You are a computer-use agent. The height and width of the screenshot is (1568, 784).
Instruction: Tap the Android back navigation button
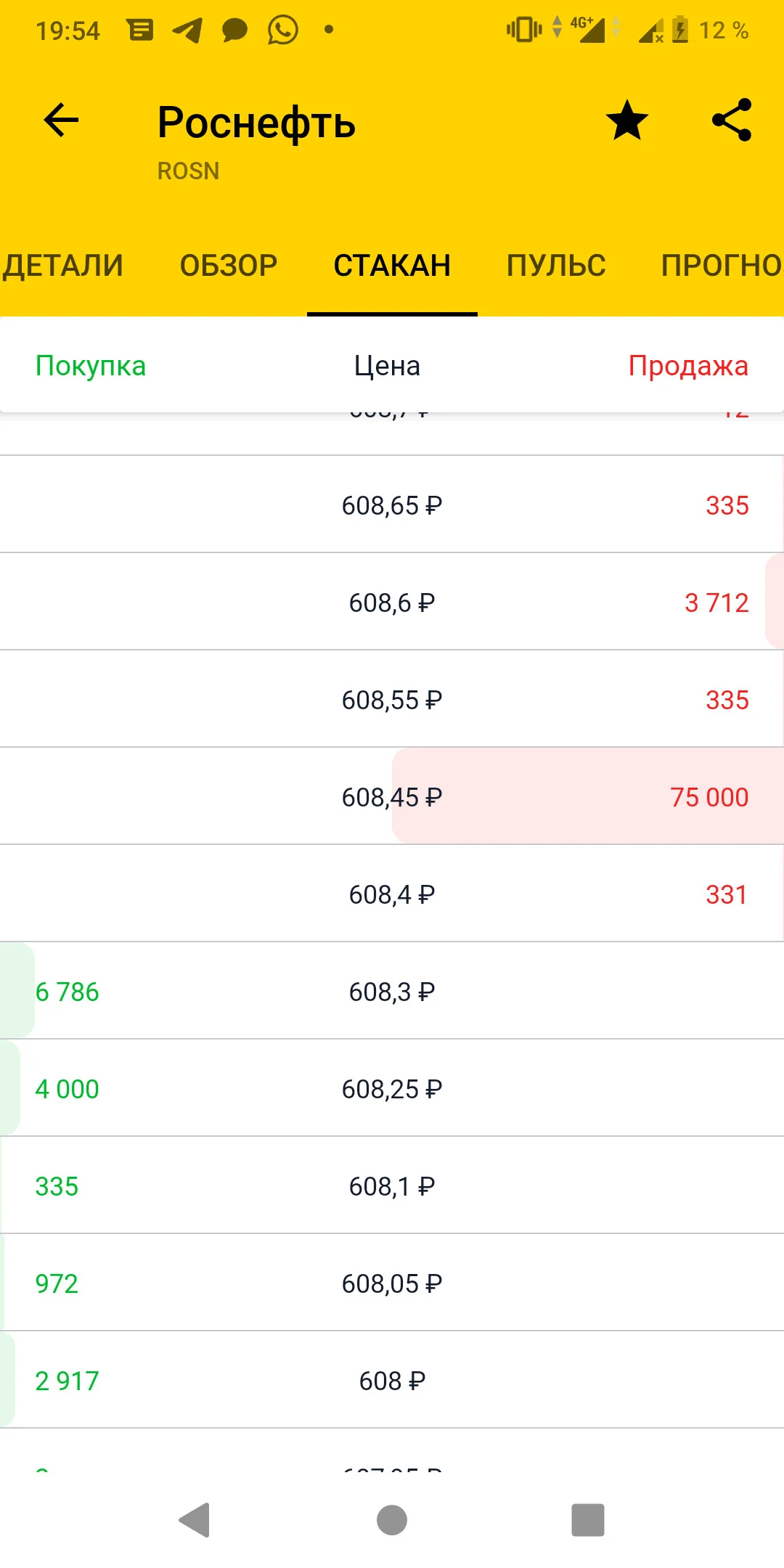tap(195, 1519)
